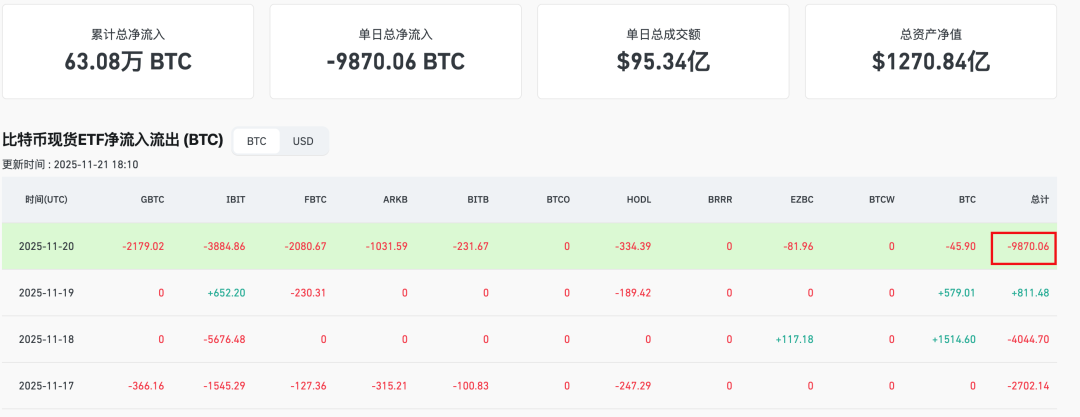Open the 累计总净流入 summary card
The height and width of the screenshot is (417, 1080).
click(128, 52)
